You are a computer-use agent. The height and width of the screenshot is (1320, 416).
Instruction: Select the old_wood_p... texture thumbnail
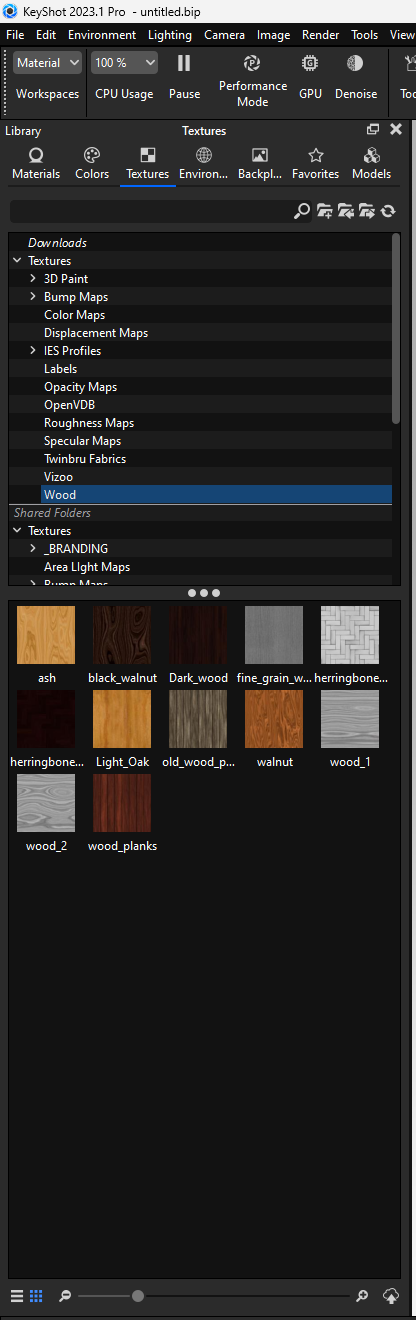click(198, 719)
